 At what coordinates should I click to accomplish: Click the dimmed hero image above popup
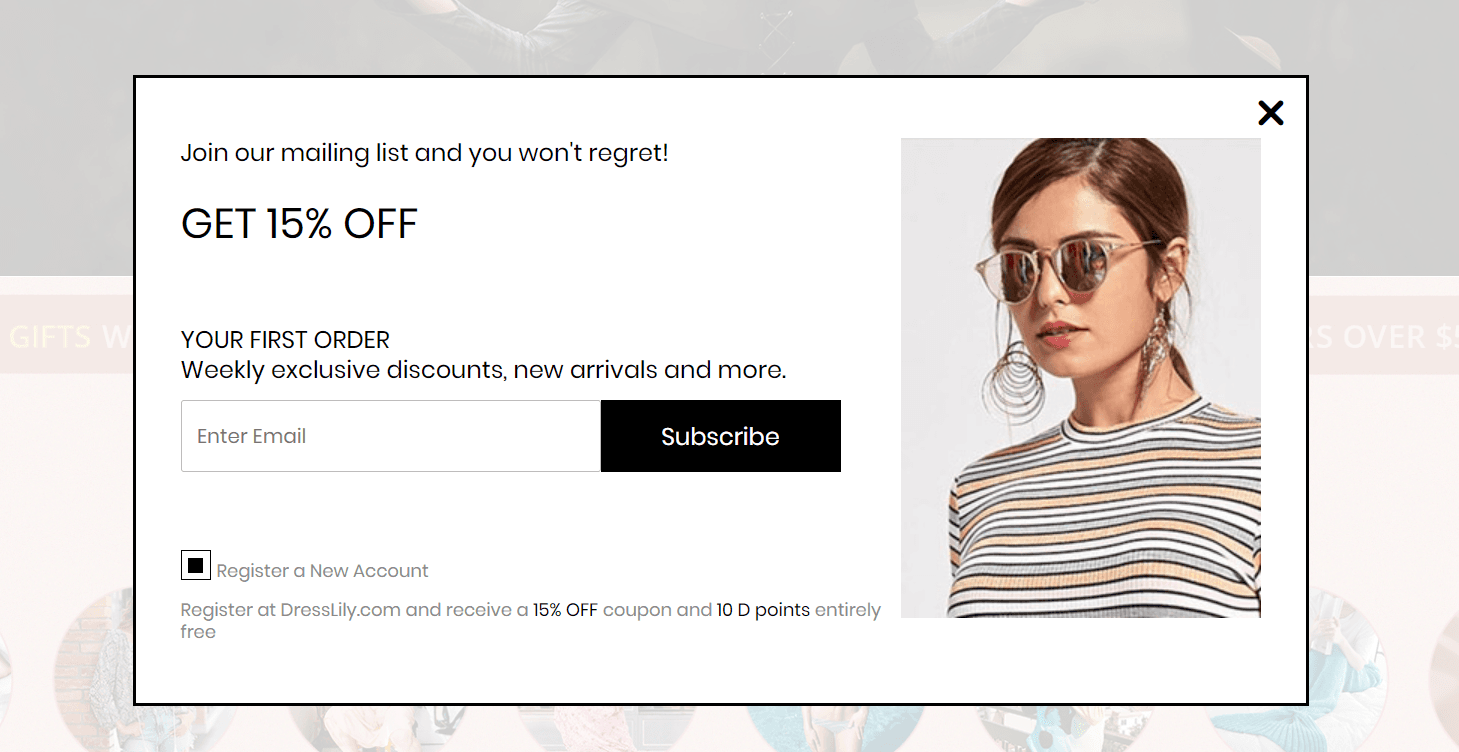click(x=729, y=37)
